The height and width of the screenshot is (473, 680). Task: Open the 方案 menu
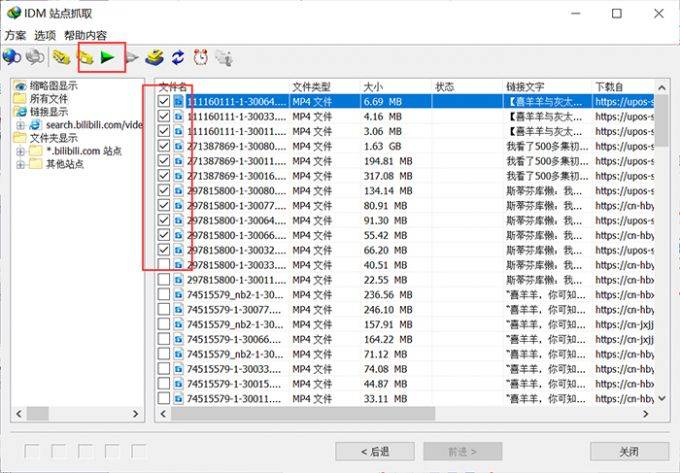coord(16,36)
